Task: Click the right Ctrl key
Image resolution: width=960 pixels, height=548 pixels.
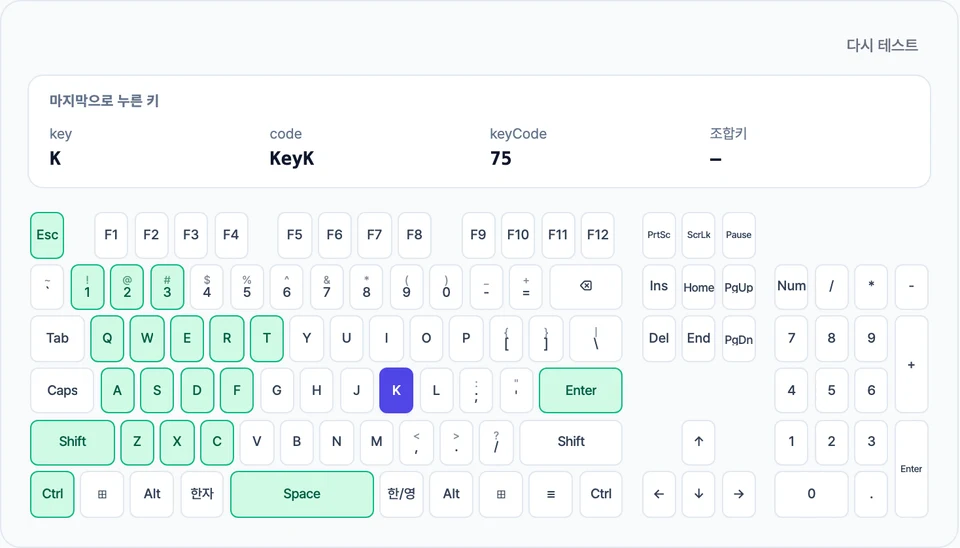Action: tap(601, 494)
